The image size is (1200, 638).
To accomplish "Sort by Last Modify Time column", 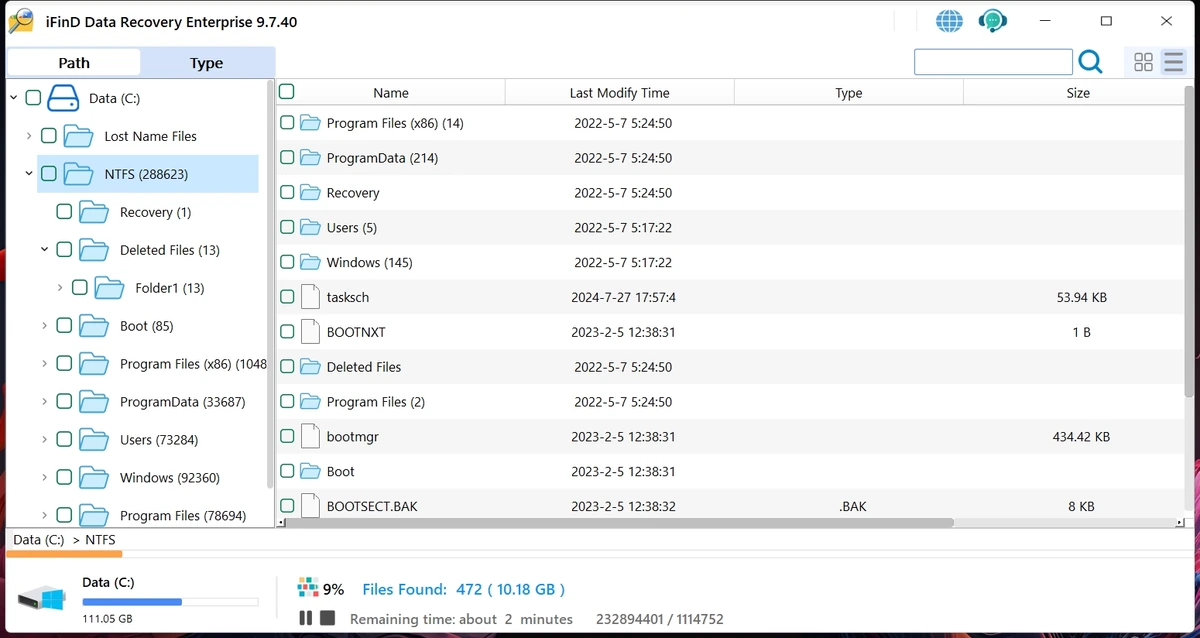I will coord(620,92).
